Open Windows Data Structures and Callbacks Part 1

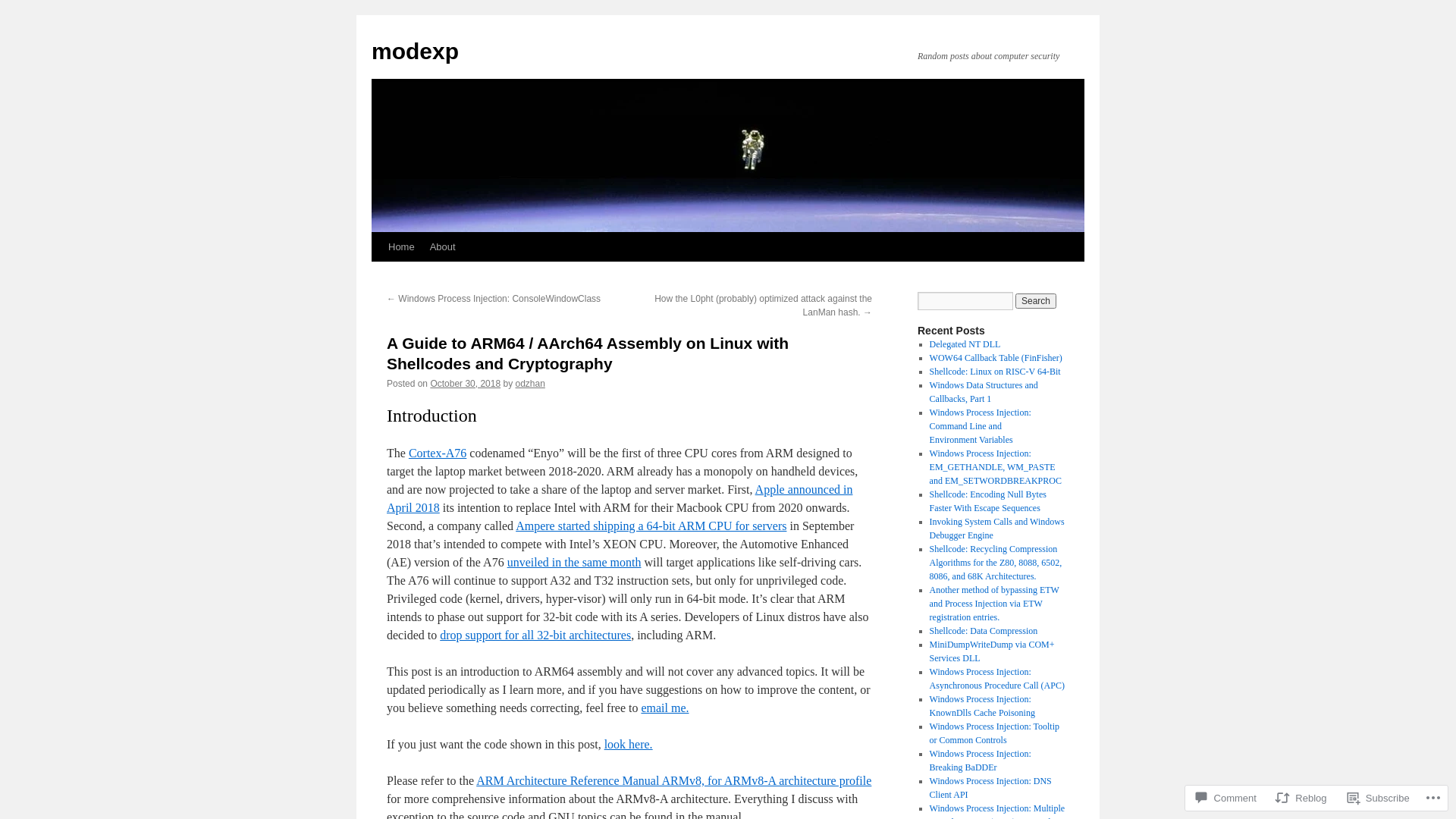(983, 391)
